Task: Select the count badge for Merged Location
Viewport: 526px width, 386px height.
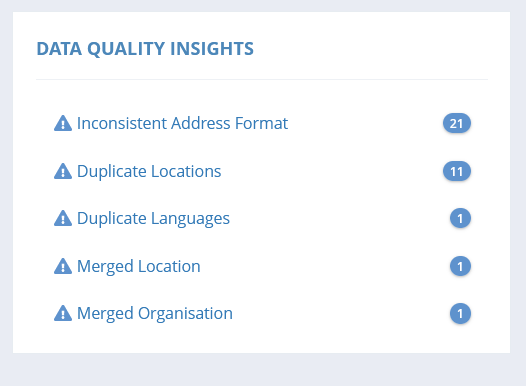Action: click(x=460, y=267)
